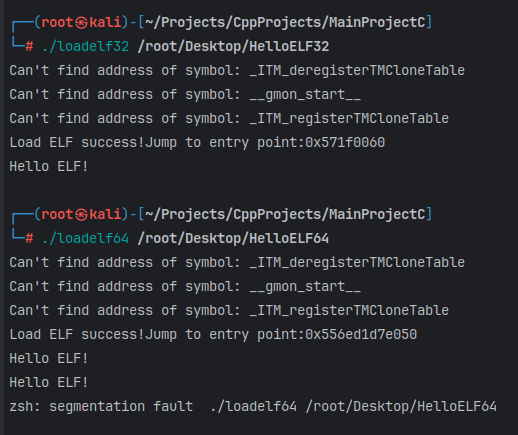Image resolution: width=518 pixels, height=435 pixels.
Task: Click first _ITM_deregisterTMCloneTable symbol name
Action: (x=357, y=71)
